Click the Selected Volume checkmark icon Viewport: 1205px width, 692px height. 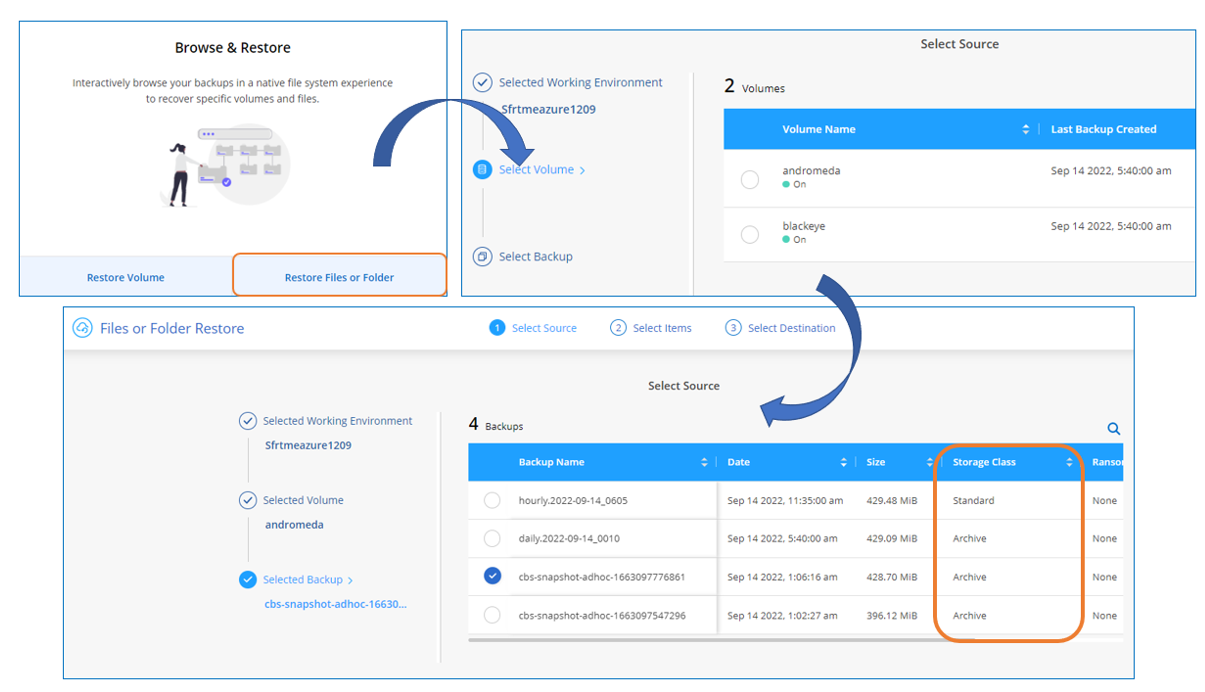(x=248, y=500)
